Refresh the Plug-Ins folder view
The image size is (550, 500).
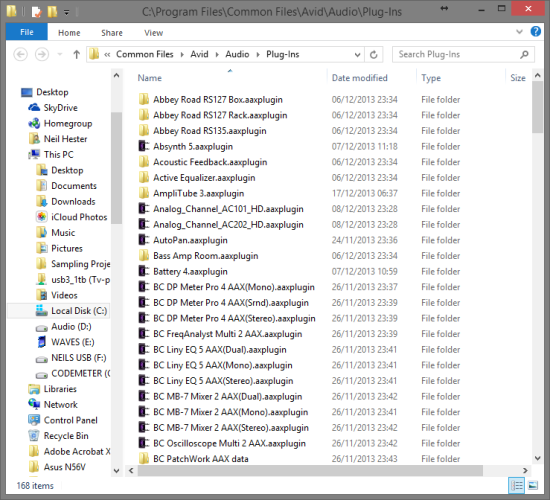coord(374,55)
